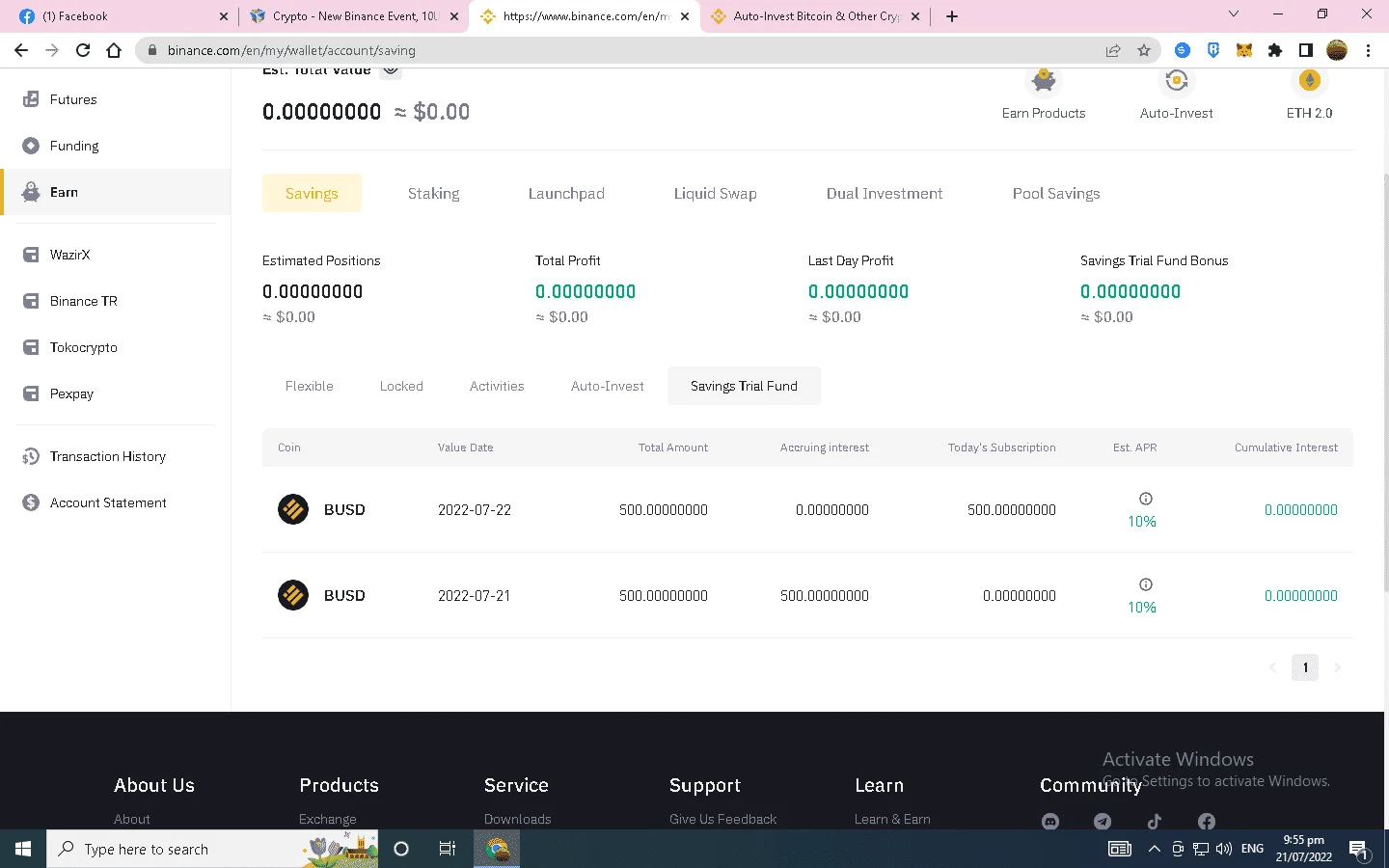Click BUSD coin icon in 2022-07-21 row
This screenshot has width=1389, height=868.
point(293,595)
